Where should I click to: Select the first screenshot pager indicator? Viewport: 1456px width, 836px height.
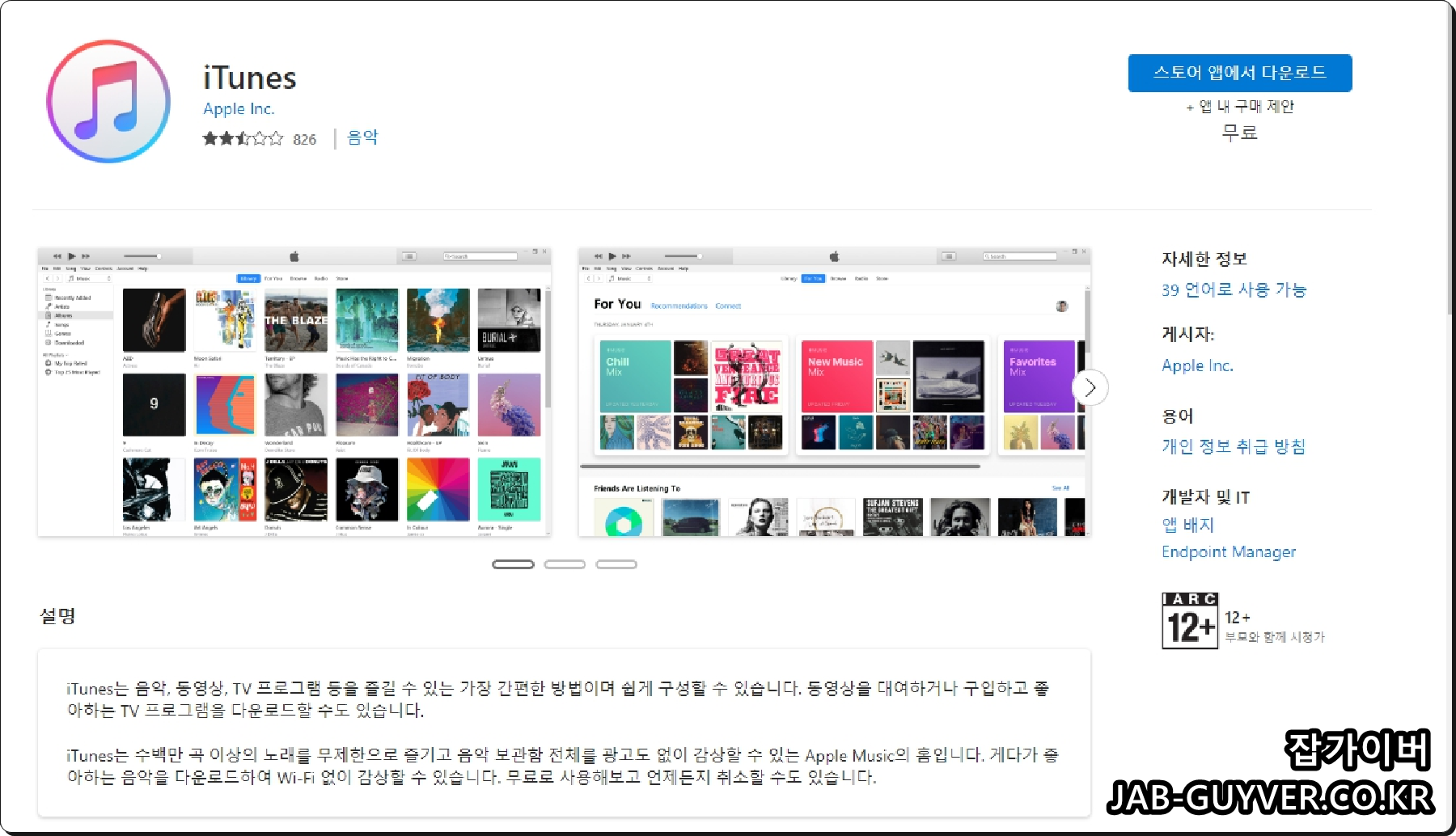pyautogui.click(x=513, y=564)
